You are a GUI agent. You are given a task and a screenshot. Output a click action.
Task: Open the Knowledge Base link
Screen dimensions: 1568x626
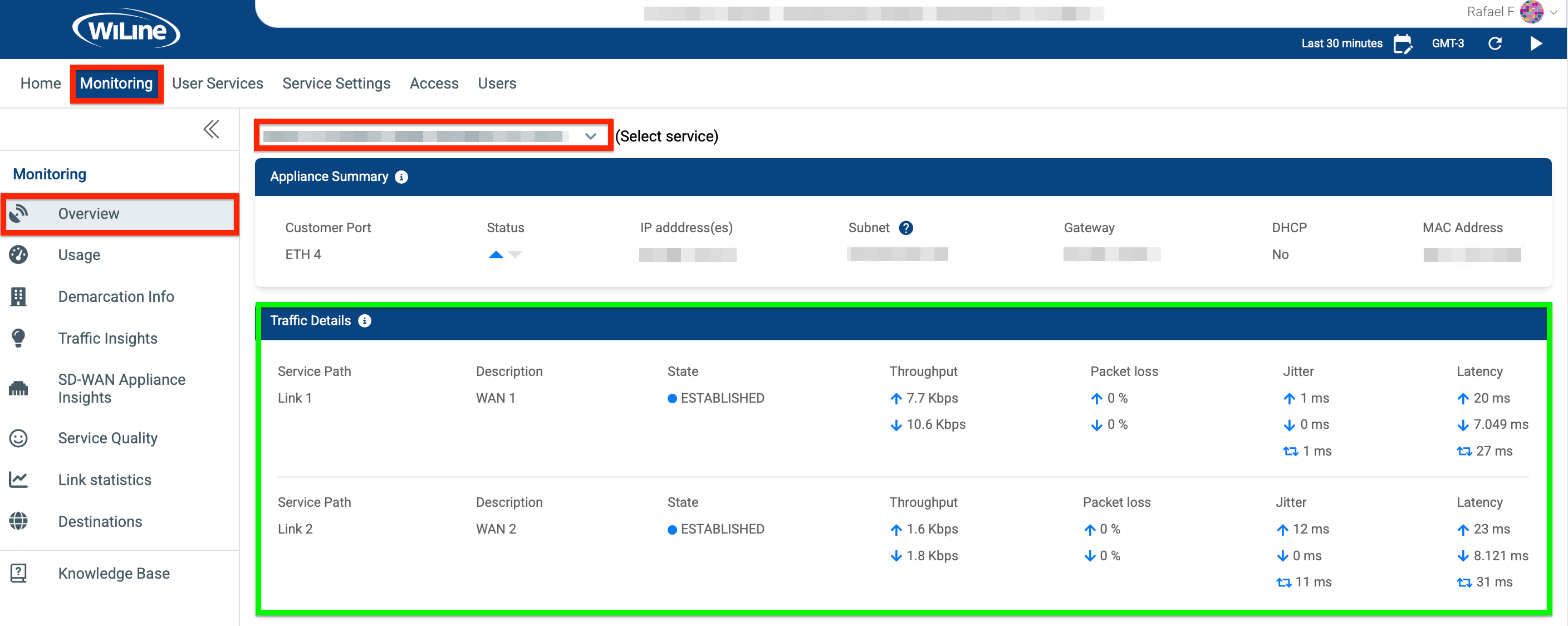click(114, 574)
